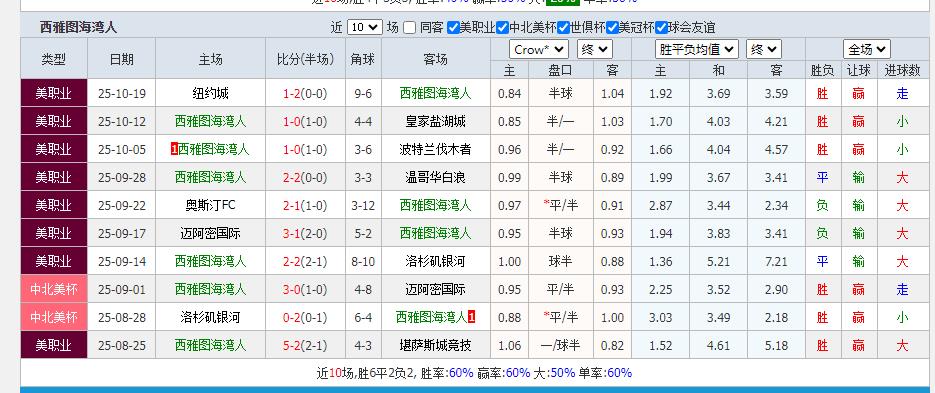This screenshot has height=393, width=935.
Task: Click the handicap 球半 on 25-09-14 row
Action: tap(561, 261)
